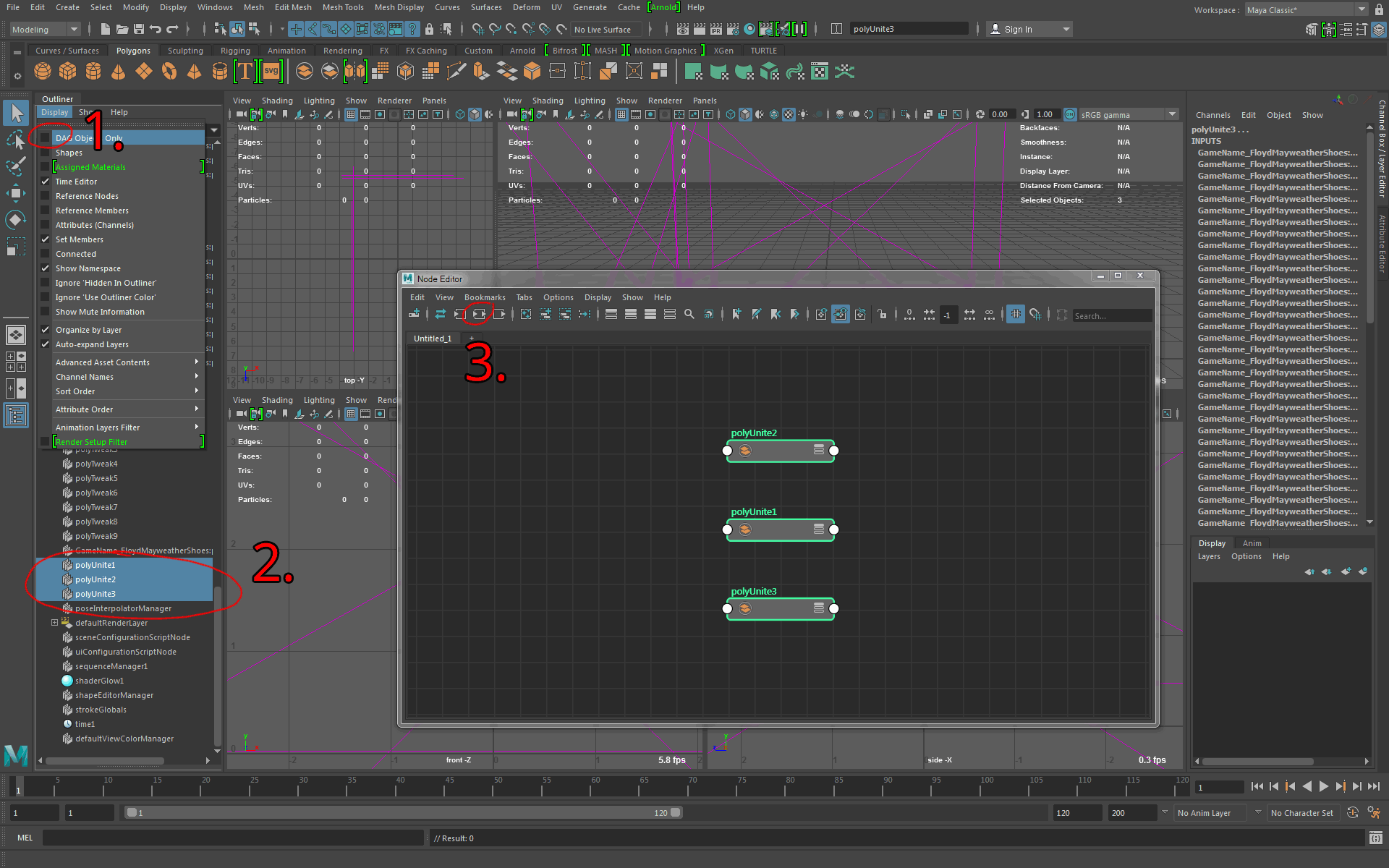Open the sRGB gamma dropdown
This screenshot has width=1389, height=868.
(1171, 114)
